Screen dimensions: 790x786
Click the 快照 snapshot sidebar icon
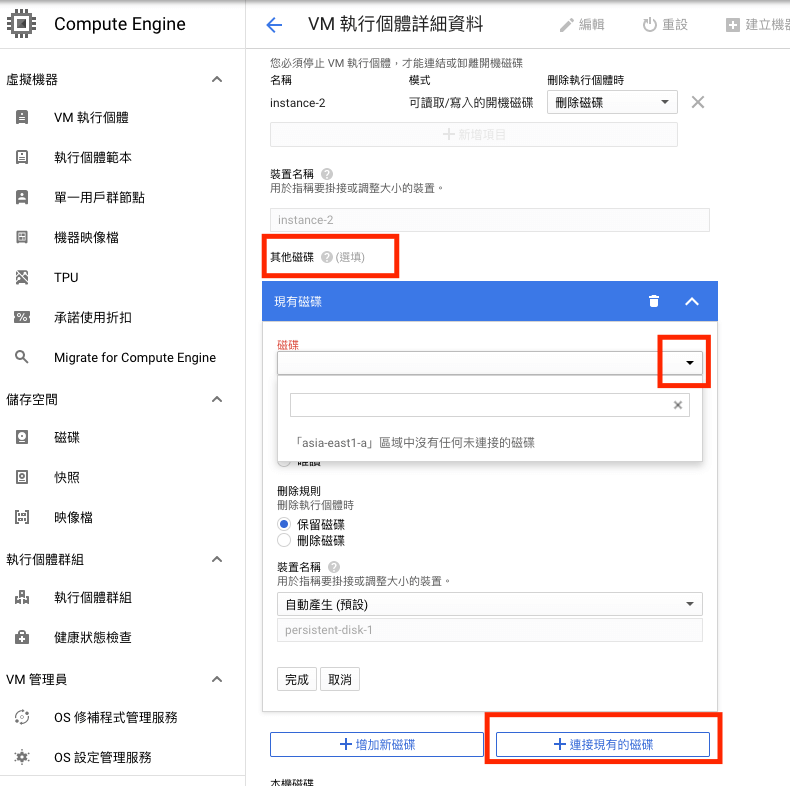(x=22, y=477)
